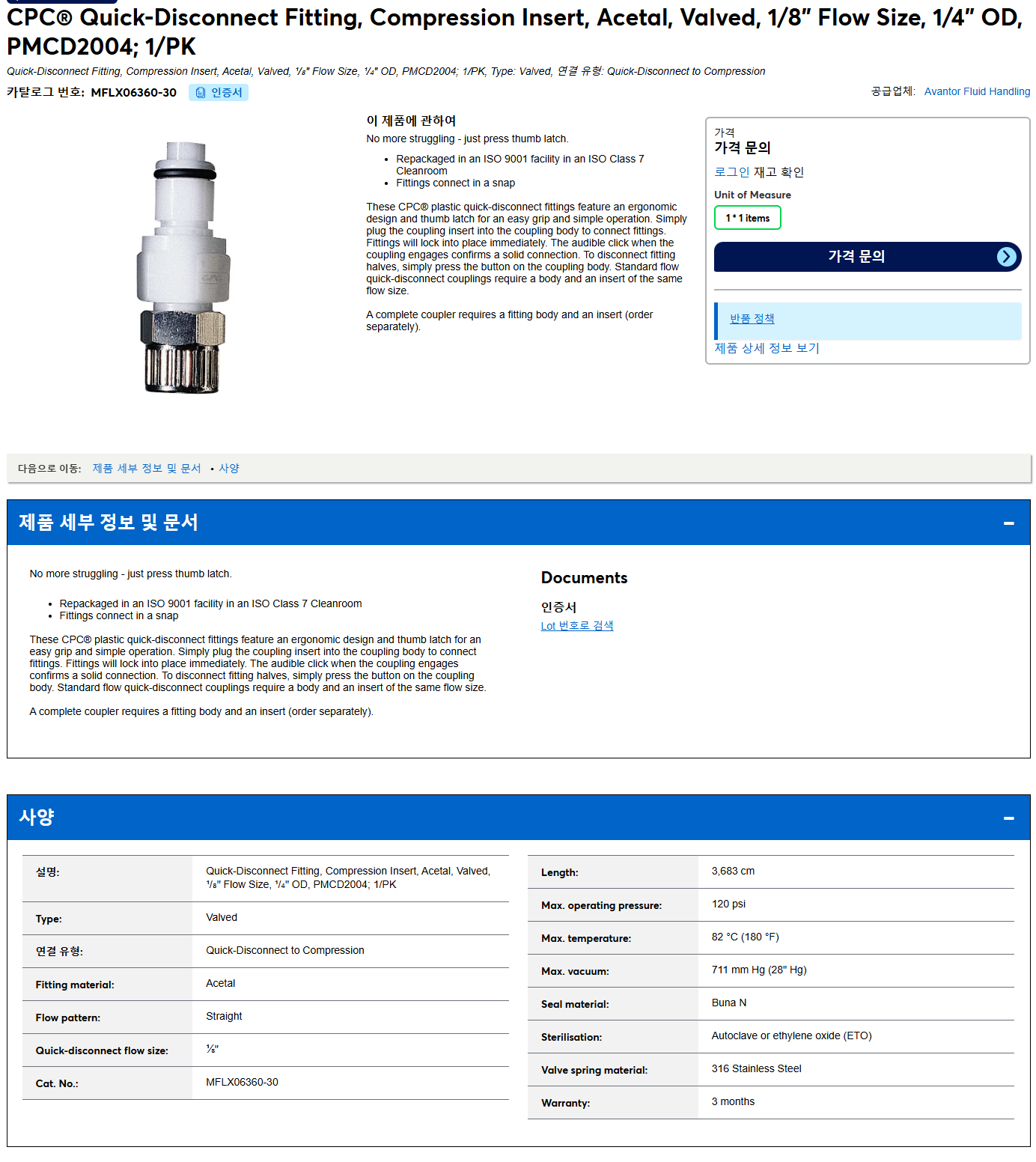Open 제품 상세 정보 보기 link
Image resolution: width=1036 pixels, height=1162 pixels.
(x=767, y=348)
